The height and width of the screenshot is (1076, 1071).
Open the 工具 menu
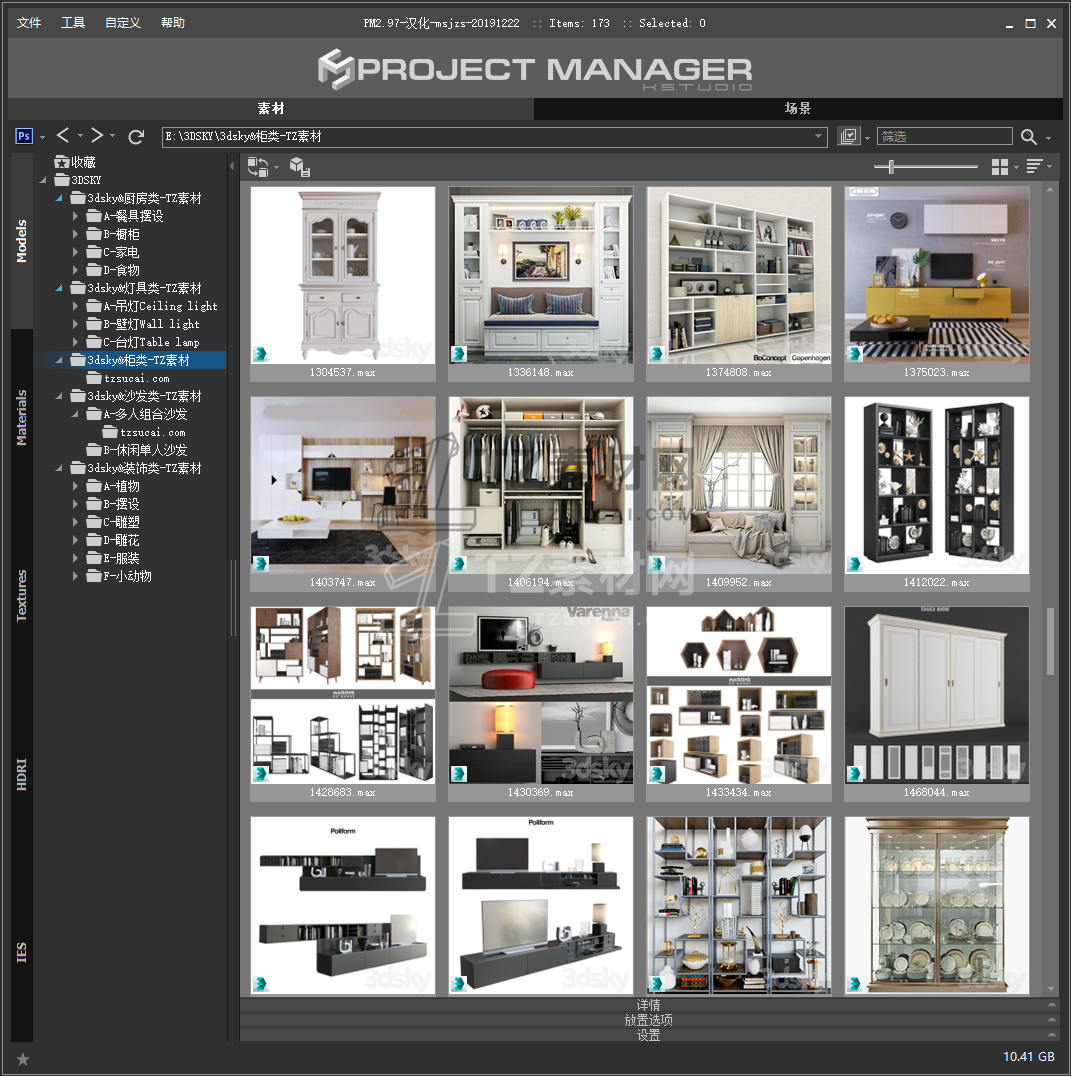point(73,23)
